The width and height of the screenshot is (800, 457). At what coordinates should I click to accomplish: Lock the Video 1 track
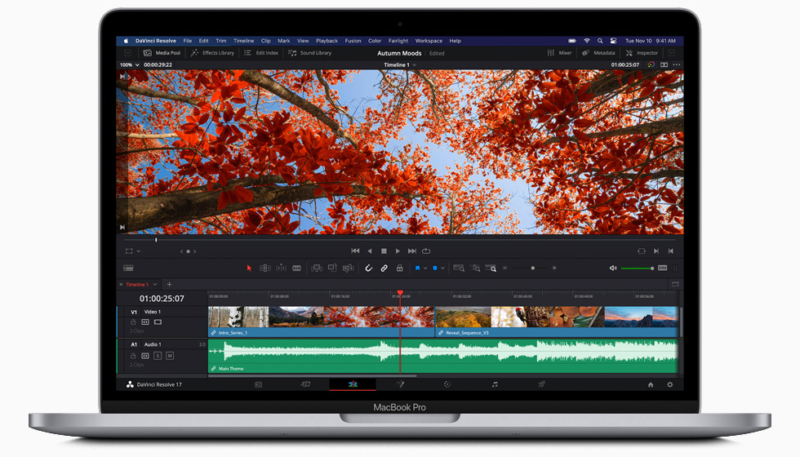tap(133, 323)
